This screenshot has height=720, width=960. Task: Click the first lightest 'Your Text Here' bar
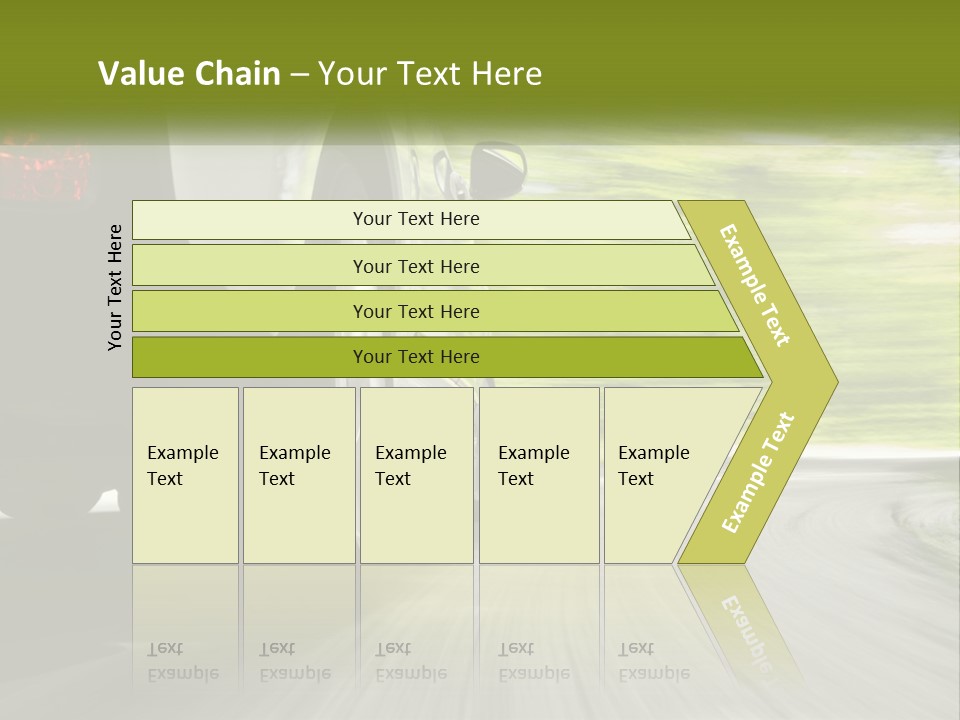point(411,220)
